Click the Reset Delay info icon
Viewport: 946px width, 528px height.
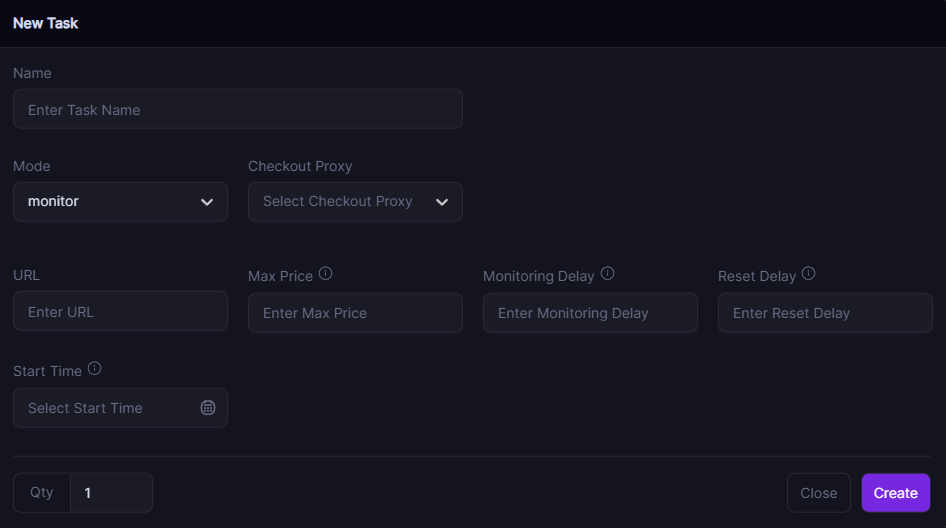808,274
